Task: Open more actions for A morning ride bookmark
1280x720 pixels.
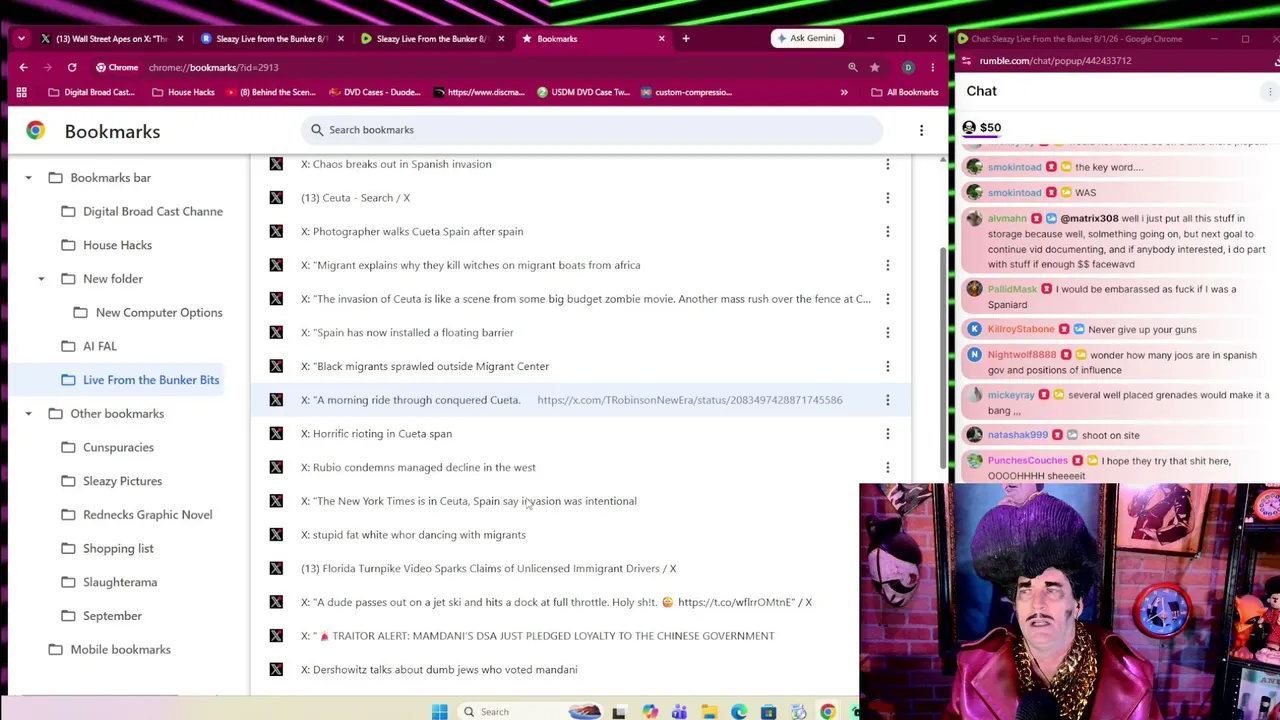Action: (887, 400)
